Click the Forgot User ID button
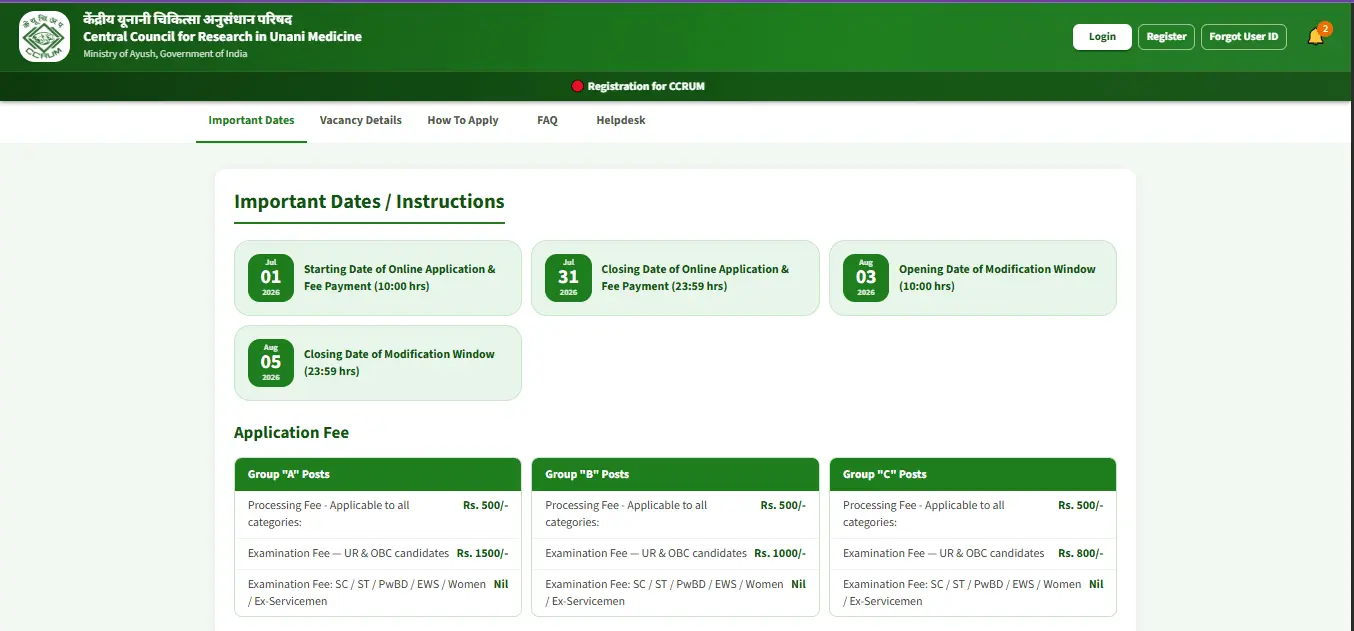Image resolution: width=1354 pixels, height=631 pixels. 1244,37
